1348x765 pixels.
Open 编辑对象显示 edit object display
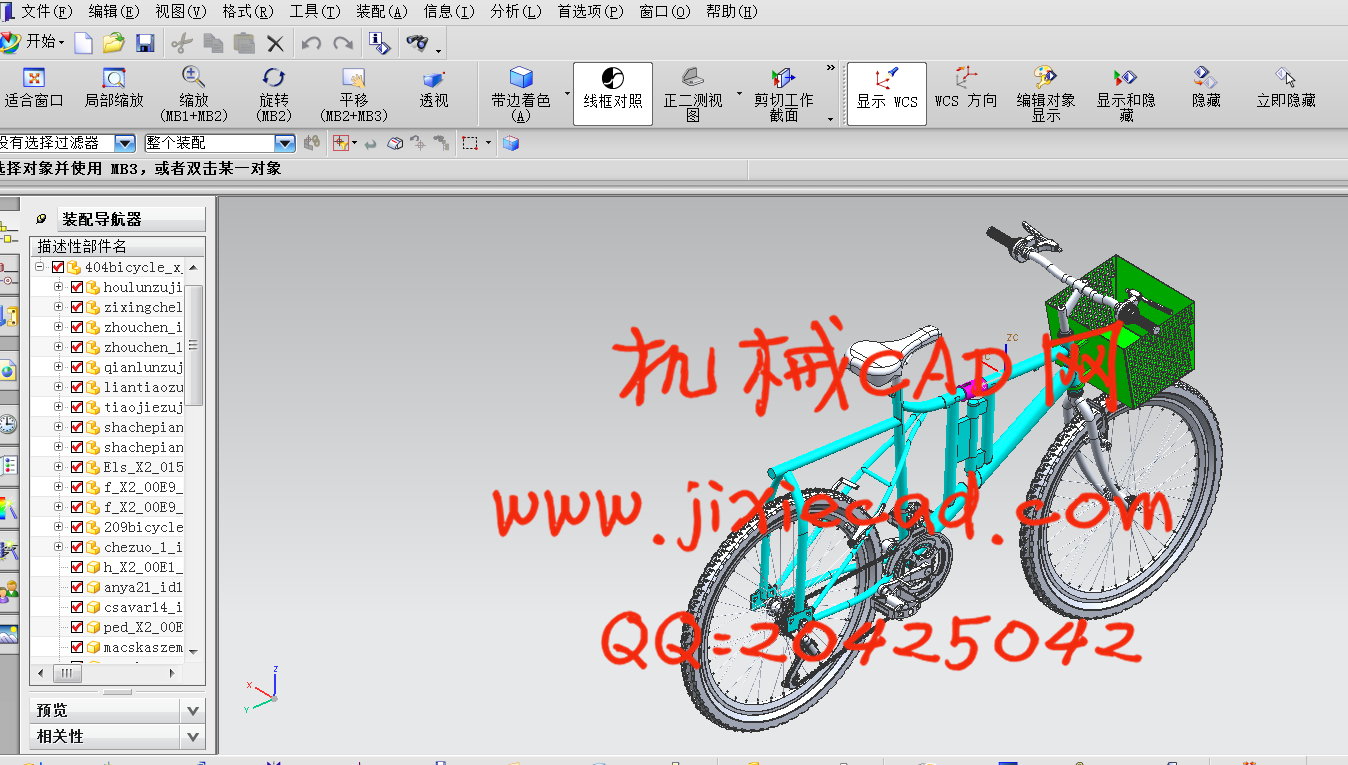click(1046, 94)
